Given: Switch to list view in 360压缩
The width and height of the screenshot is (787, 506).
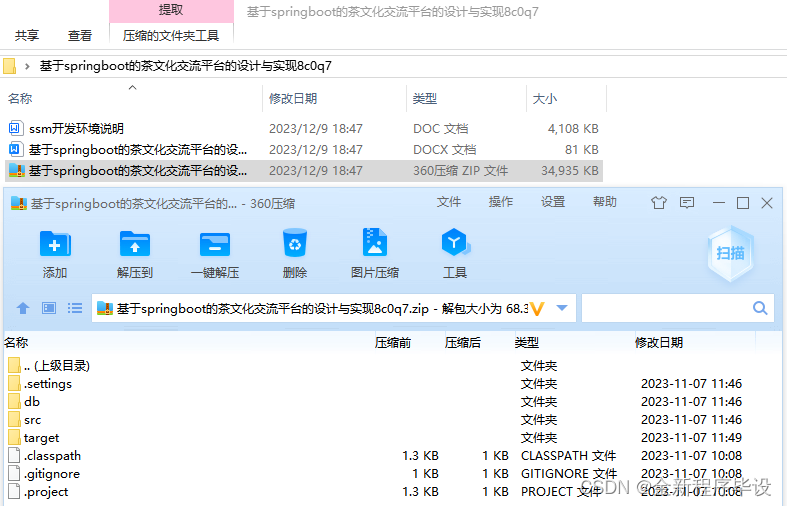Looking at the screenshot, I should click(75, 308).
